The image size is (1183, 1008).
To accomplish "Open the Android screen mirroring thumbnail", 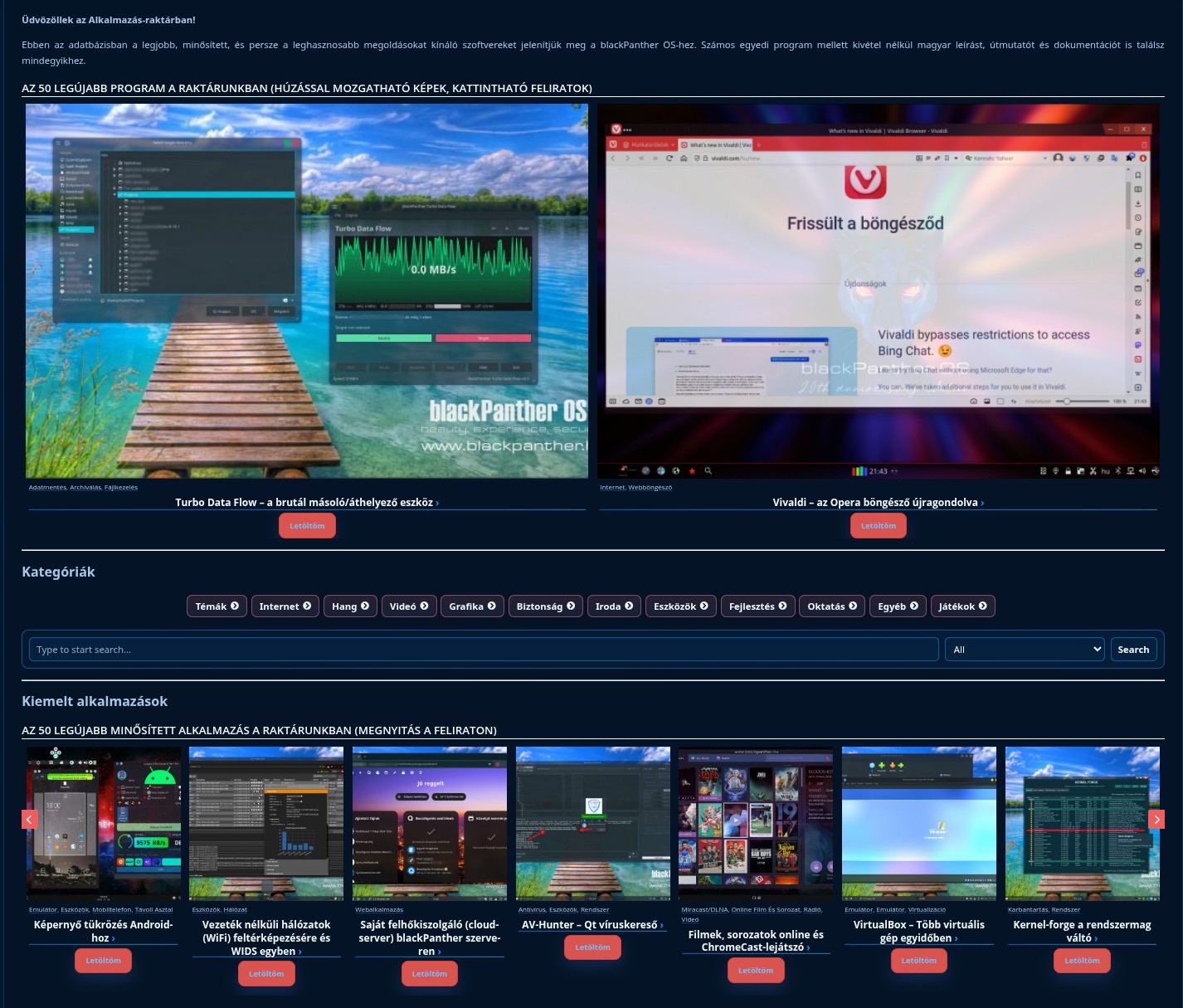I will pos(104,823).
